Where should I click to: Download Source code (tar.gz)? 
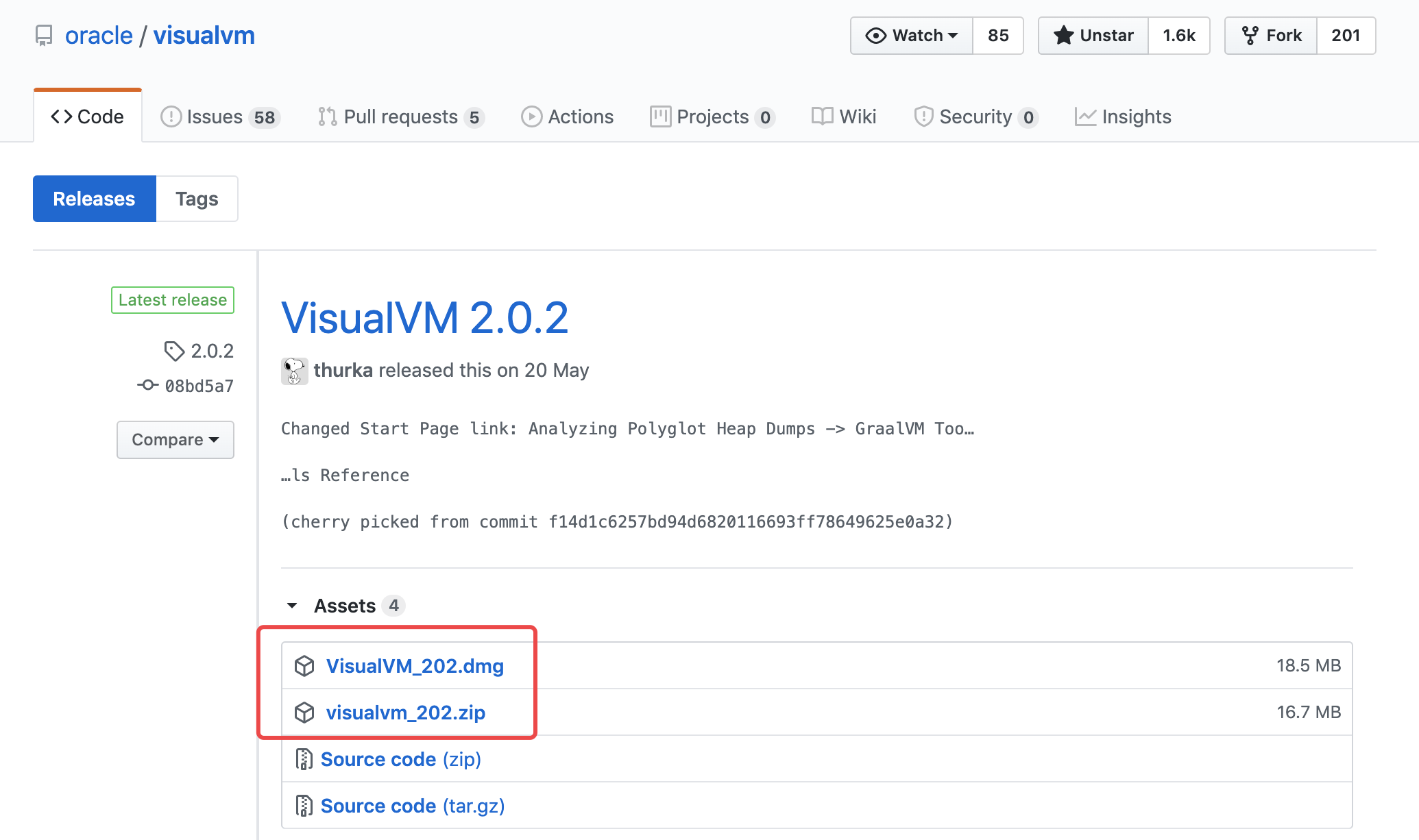pos(413,806)
